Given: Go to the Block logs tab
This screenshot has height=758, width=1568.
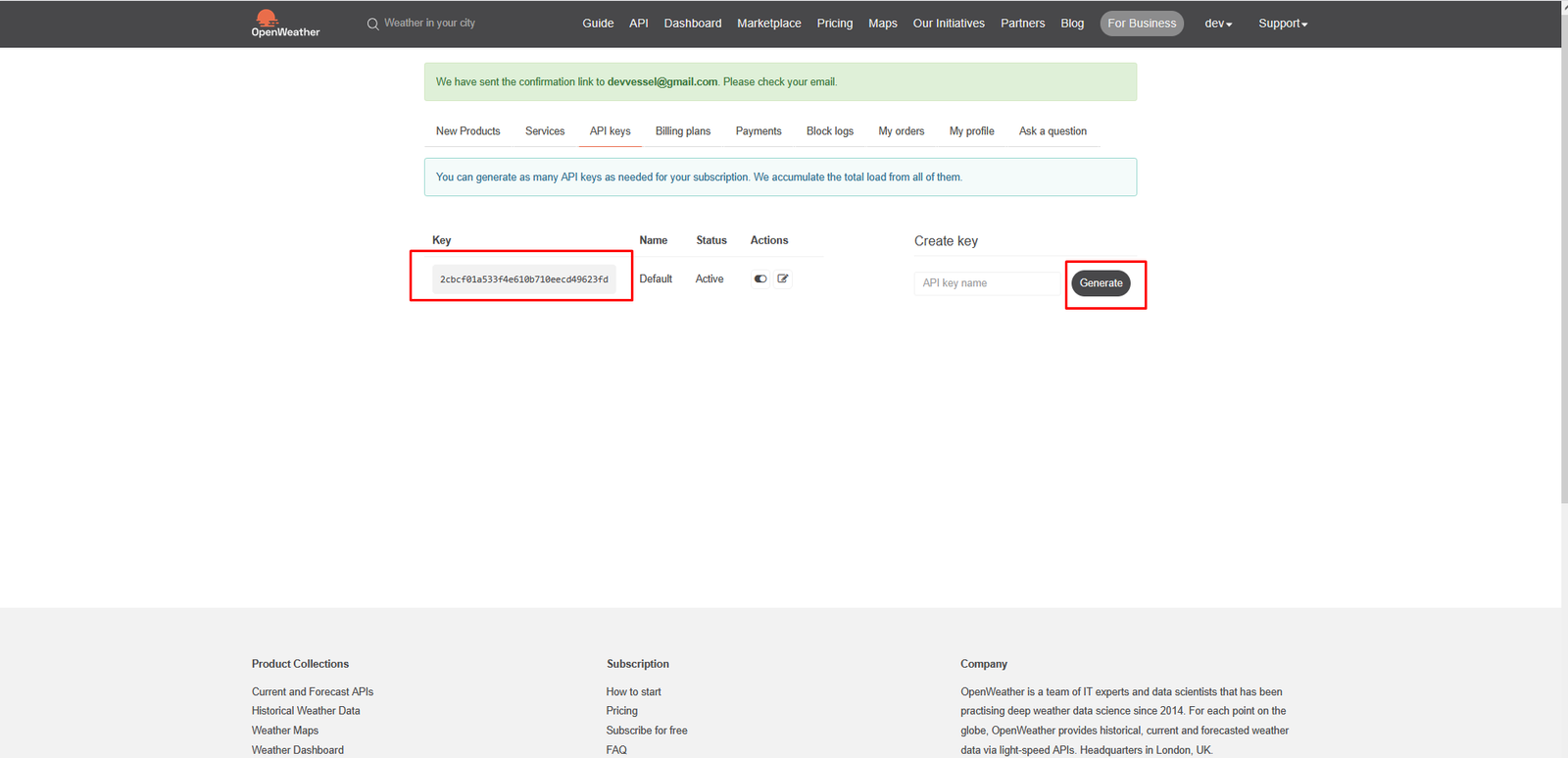Looking at the screenshot, I should (829, 131).
